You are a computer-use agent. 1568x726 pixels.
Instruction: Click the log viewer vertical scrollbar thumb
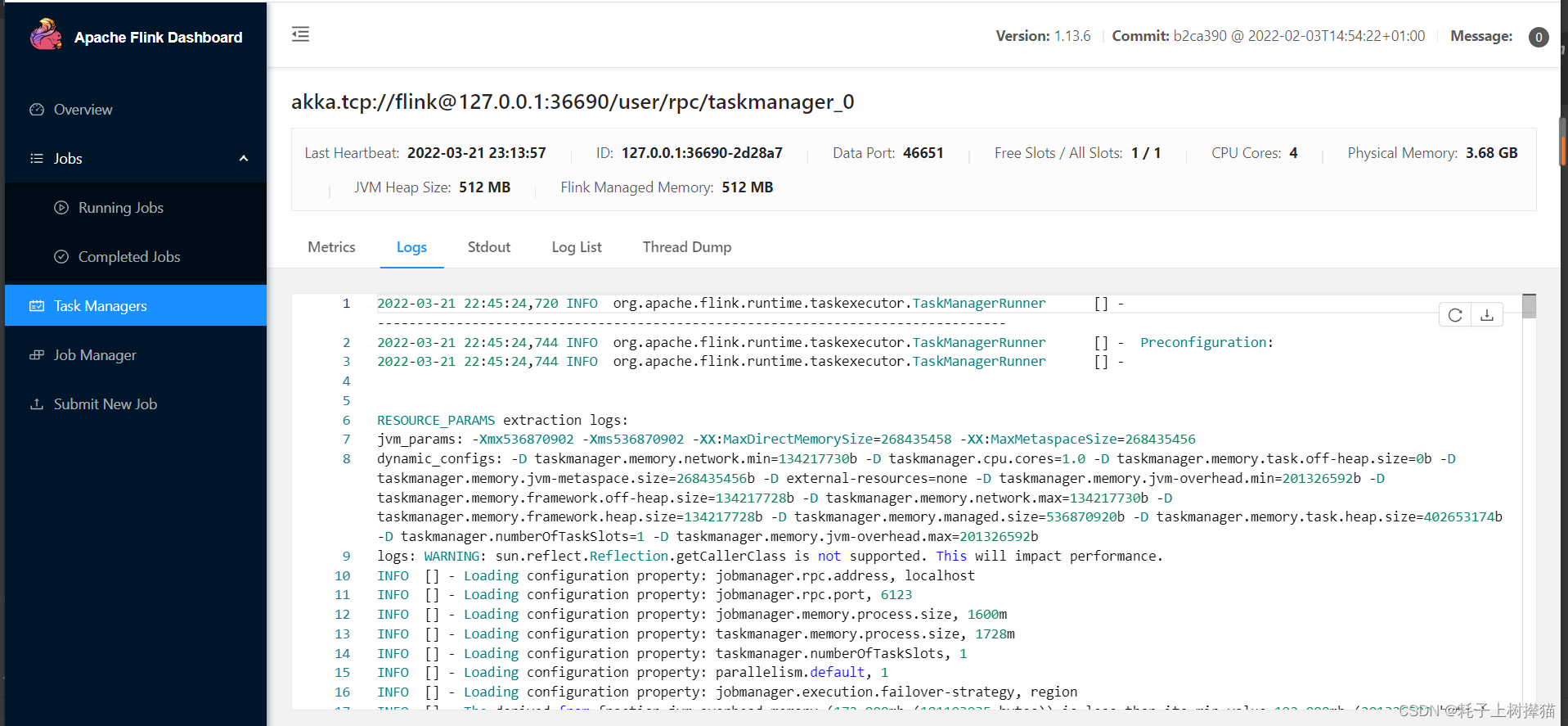1529,306
